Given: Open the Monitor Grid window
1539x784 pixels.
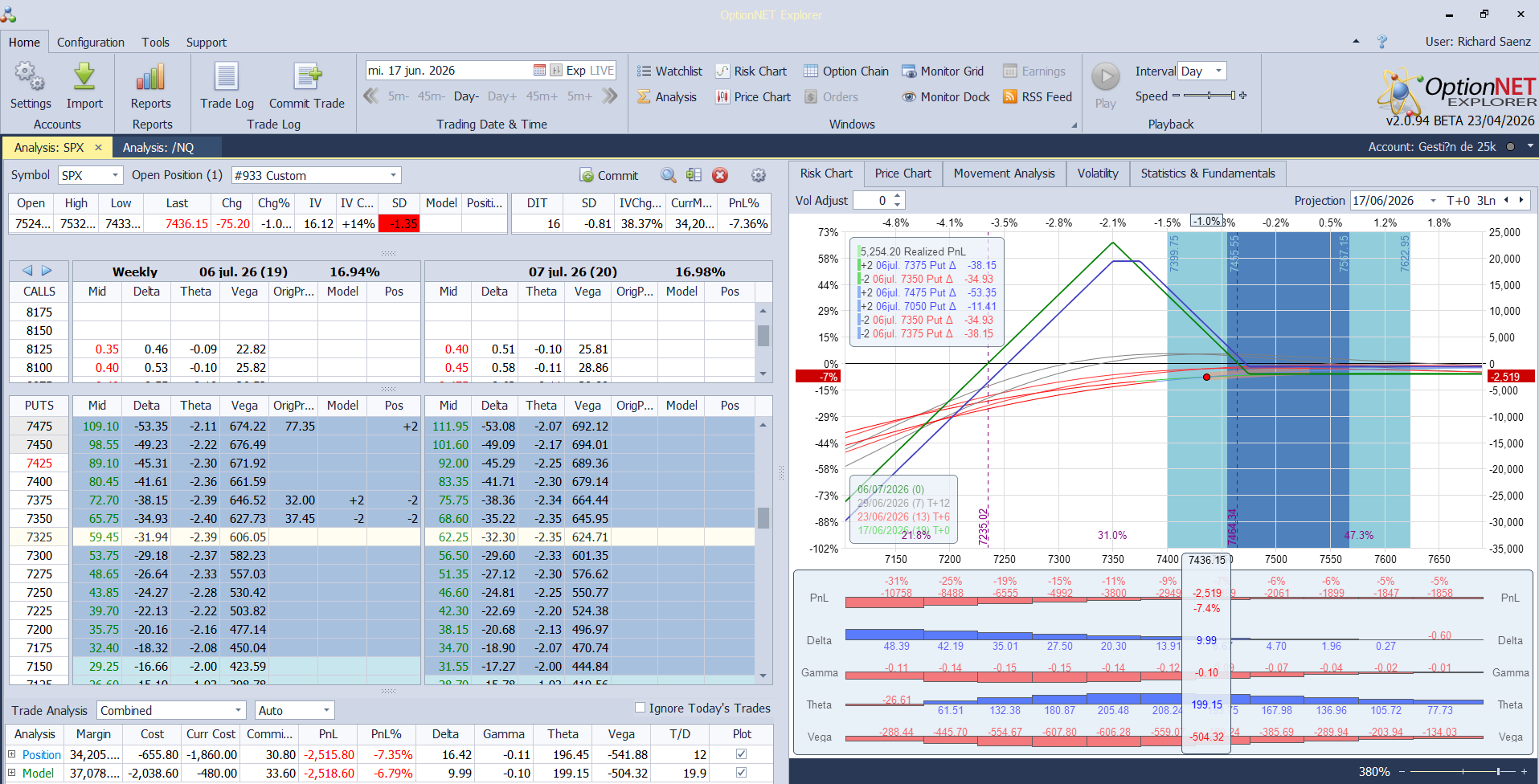Looking at the screenshot, I should point(943,71).
